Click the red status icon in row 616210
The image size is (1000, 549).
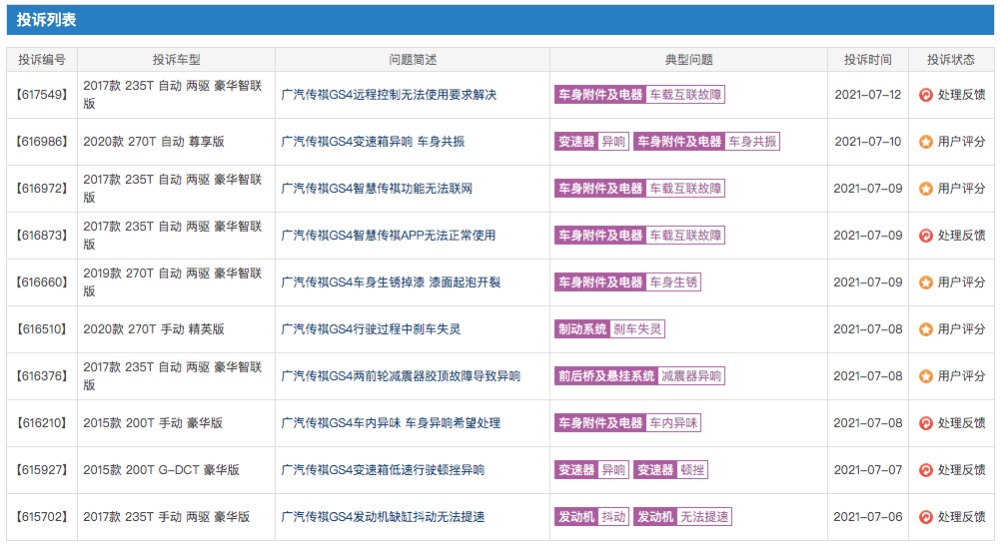click(x=926, y=423)
